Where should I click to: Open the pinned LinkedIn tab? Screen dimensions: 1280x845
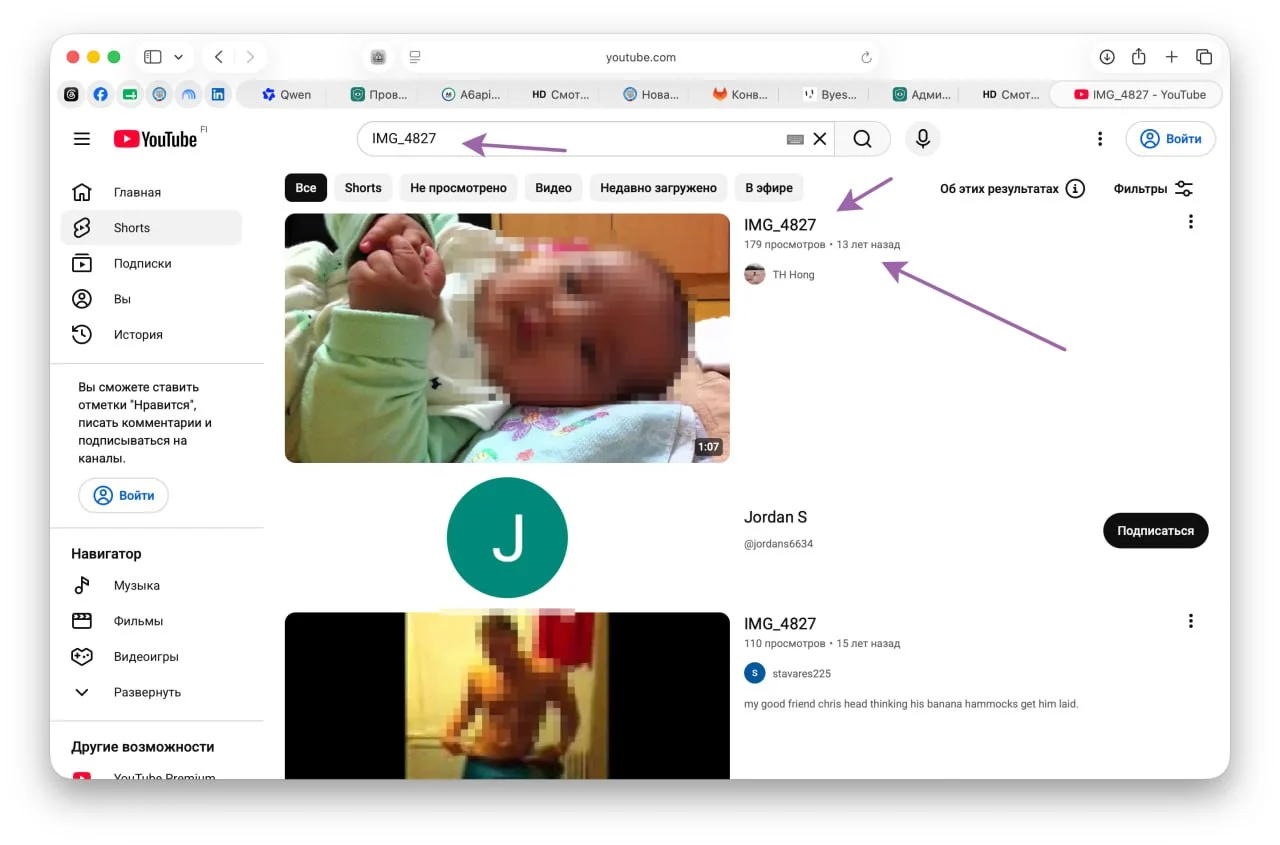(217, 95)
